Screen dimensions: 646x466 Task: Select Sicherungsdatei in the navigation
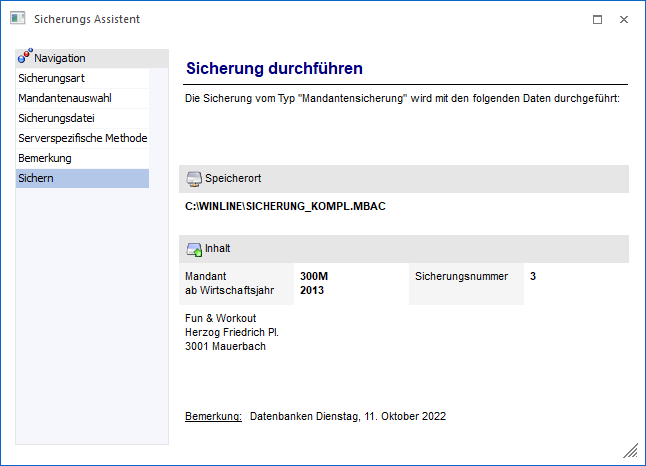pyautogui.click(x=56, y=118)
